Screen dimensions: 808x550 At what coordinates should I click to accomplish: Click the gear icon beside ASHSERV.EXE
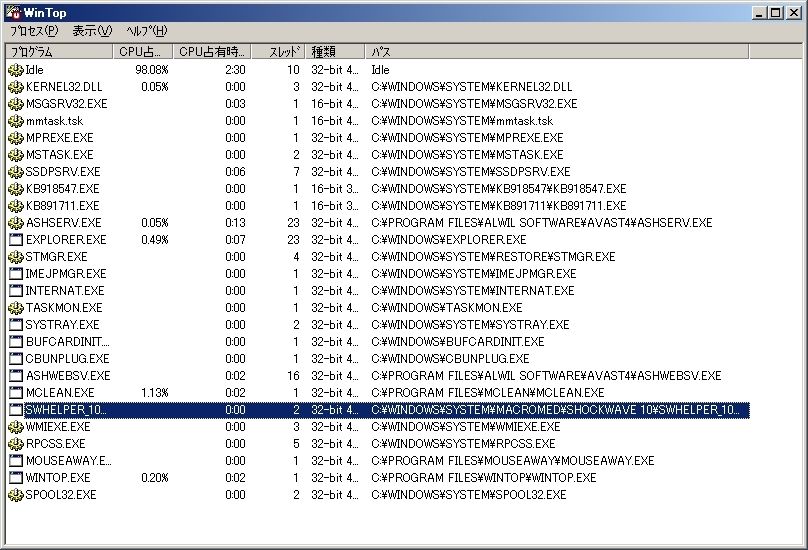click(16, 223)
